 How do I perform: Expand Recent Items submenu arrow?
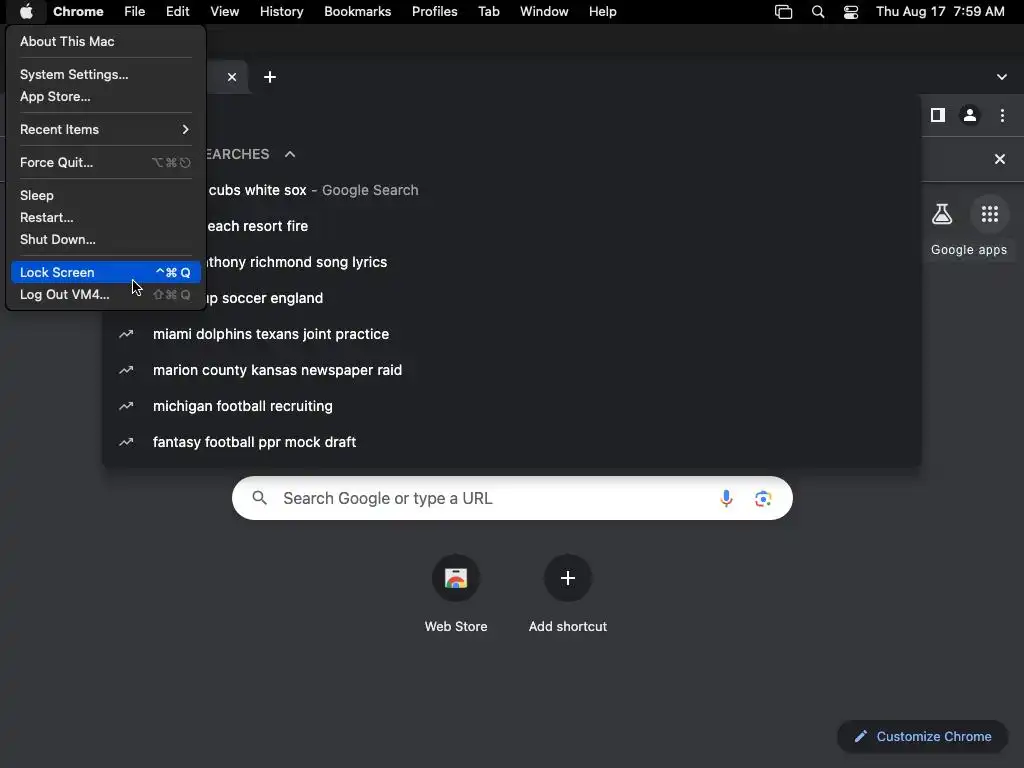tap(185, 129)
